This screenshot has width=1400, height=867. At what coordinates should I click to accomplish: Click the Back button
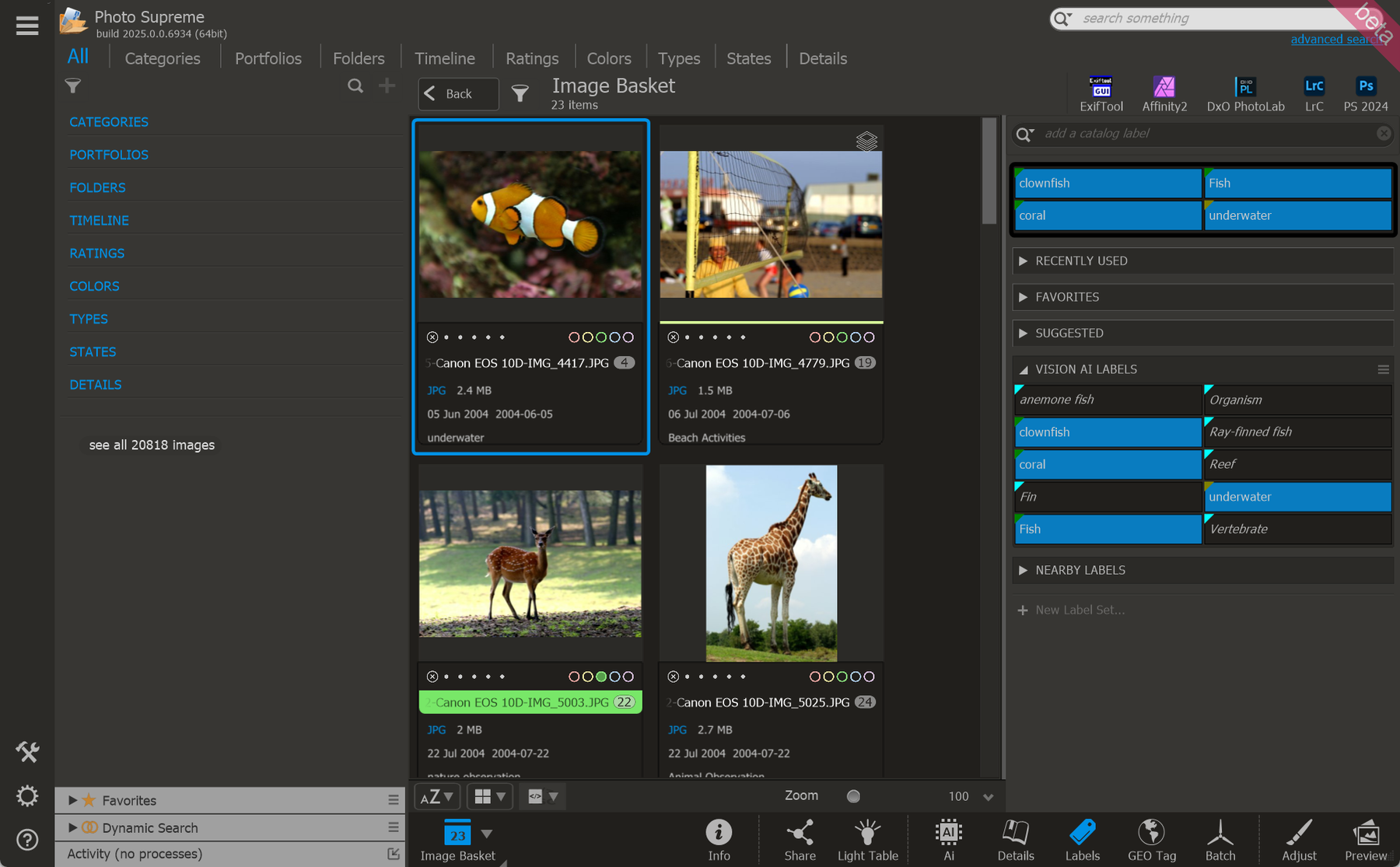[458, 94]
